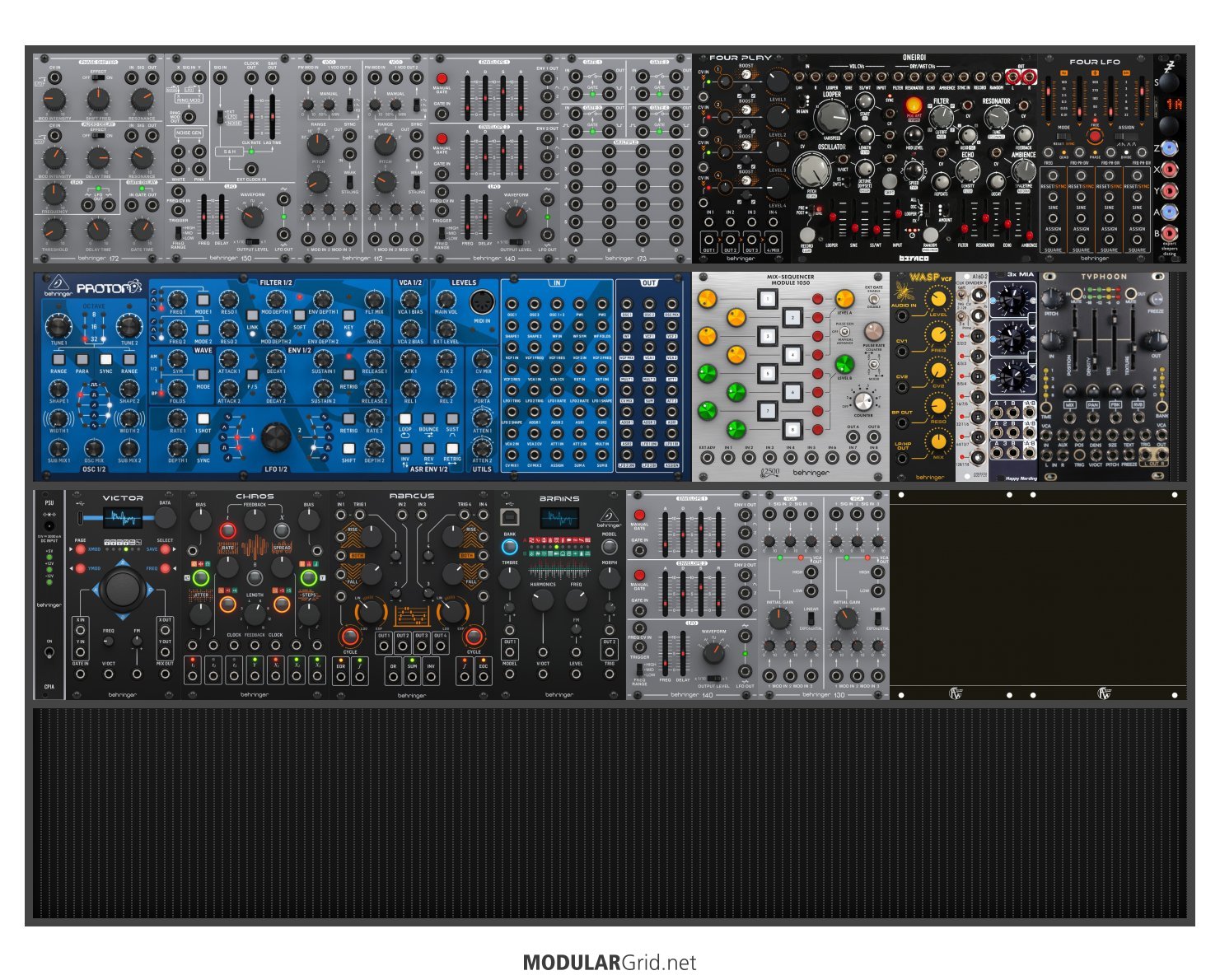Click the Typhoon FREEZE button
Viewport: 1220px width, 980px height.
pyautogui.click(x=1157, y=300)
